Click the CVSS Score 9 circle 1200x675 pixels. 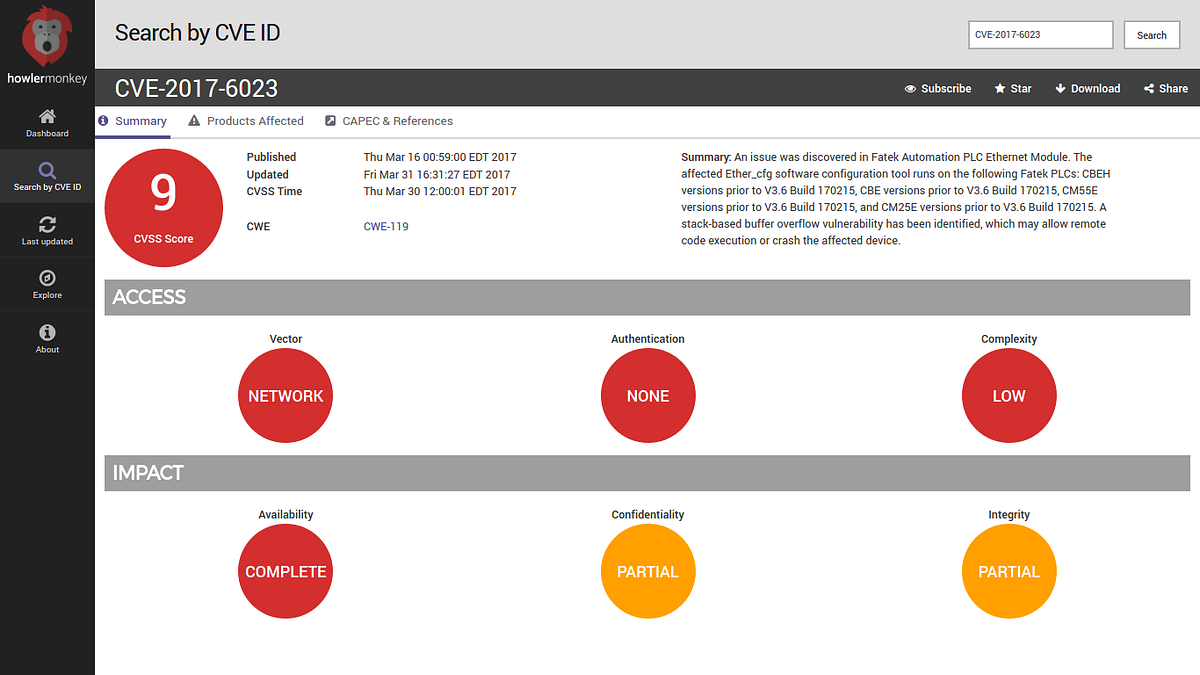click(164, 206)
